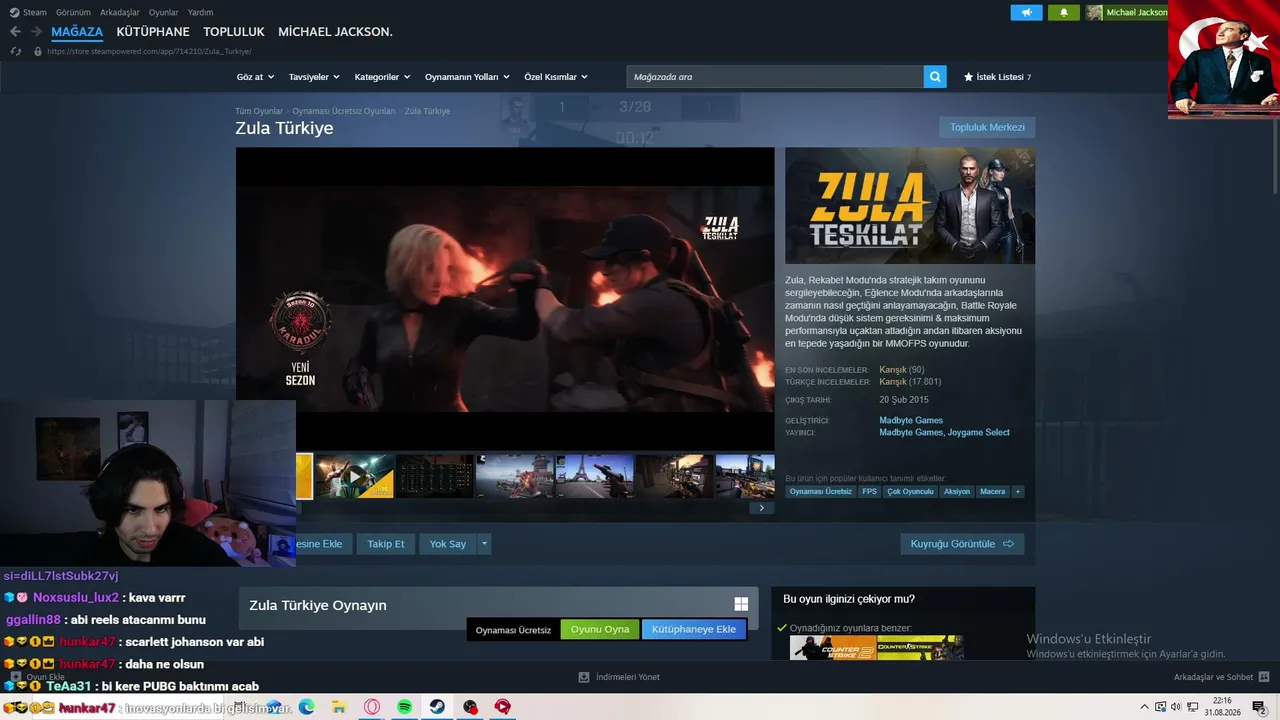Click the Oynaması Ücretsiz tag
The image size is (1280, 720).
821,492
